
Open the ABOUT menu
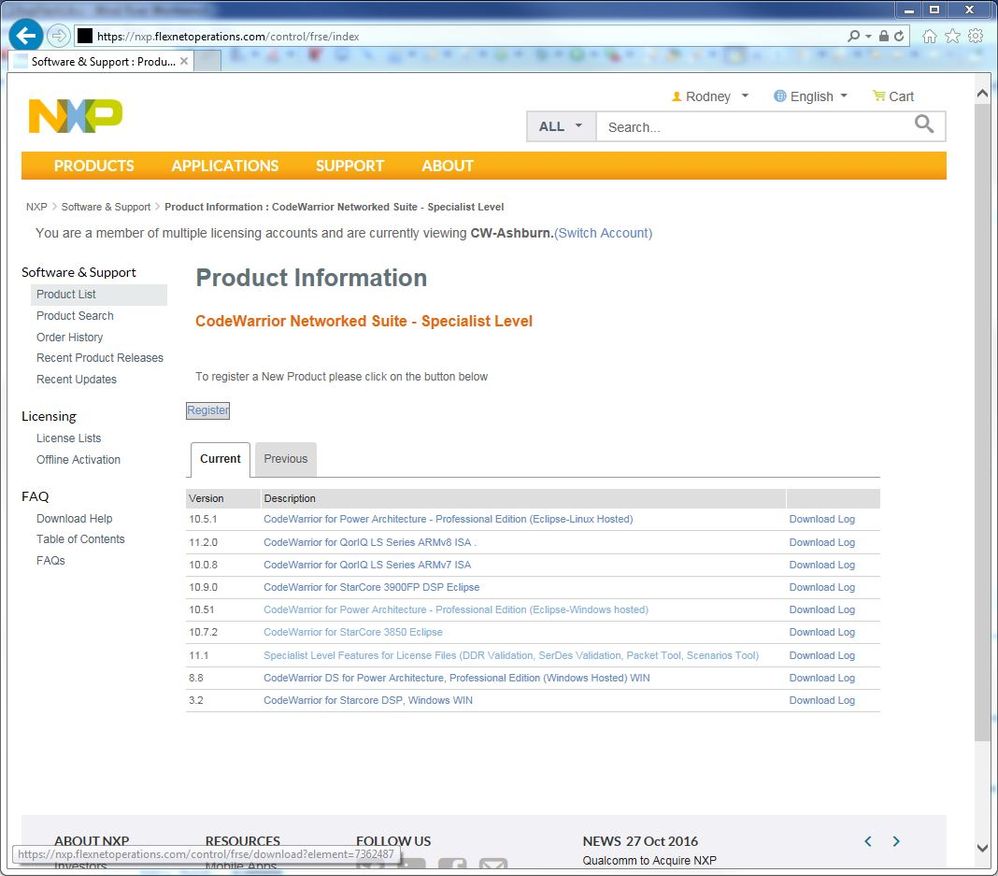[447, 166]
